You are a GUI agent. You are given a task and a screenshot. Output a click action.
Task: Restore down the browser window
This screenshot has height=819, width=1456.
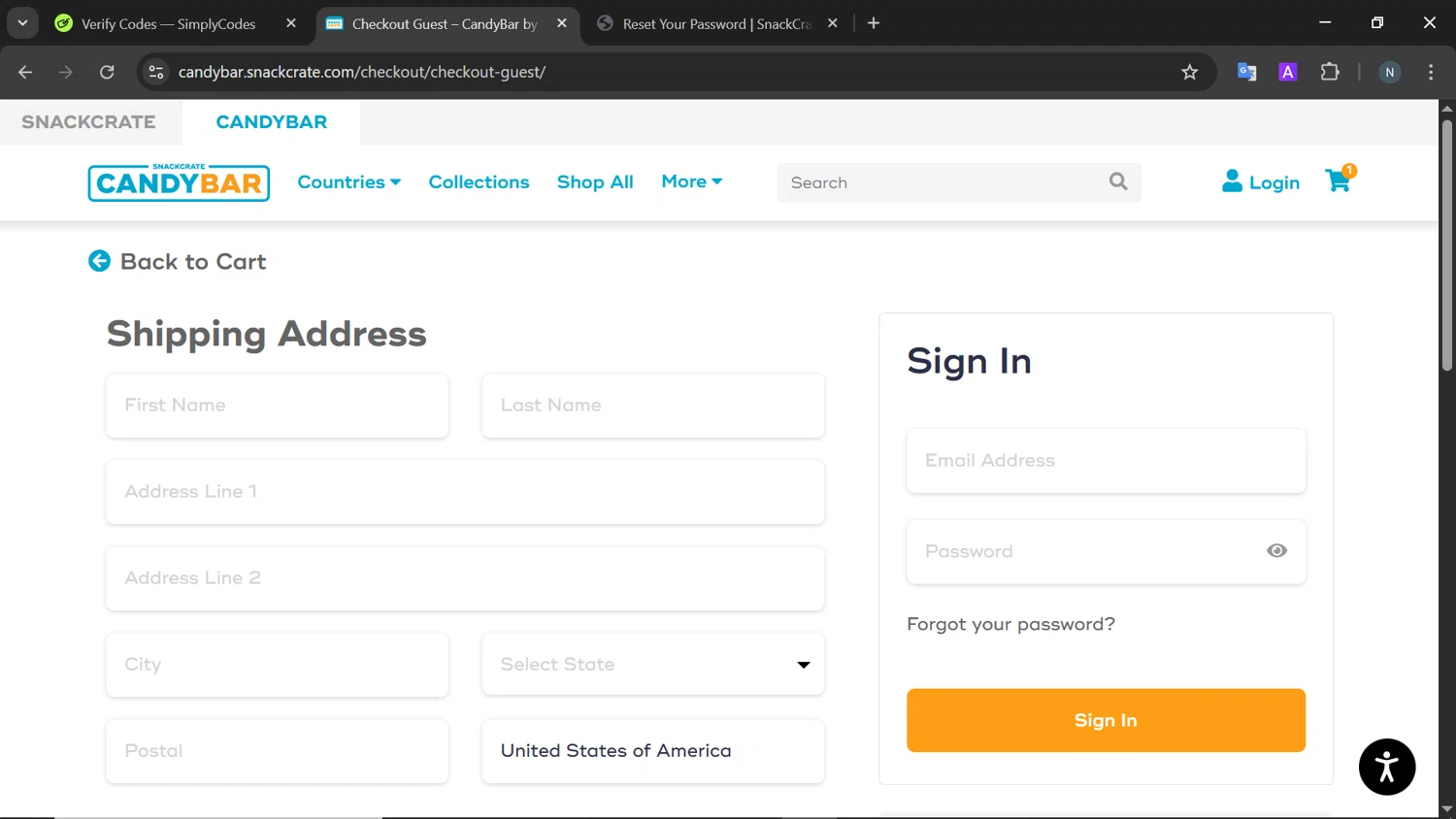coord(1377,22)
